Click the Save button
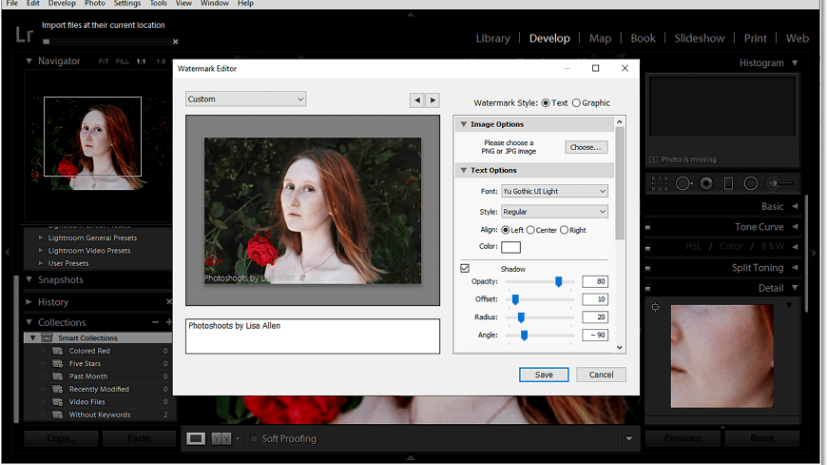 point(544,374)
